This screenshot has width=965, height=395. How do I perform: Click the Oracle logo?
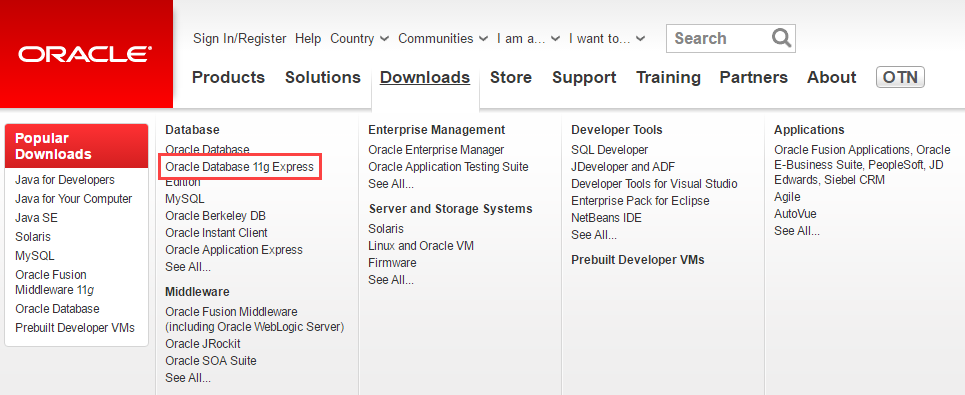tap(85, 54)
